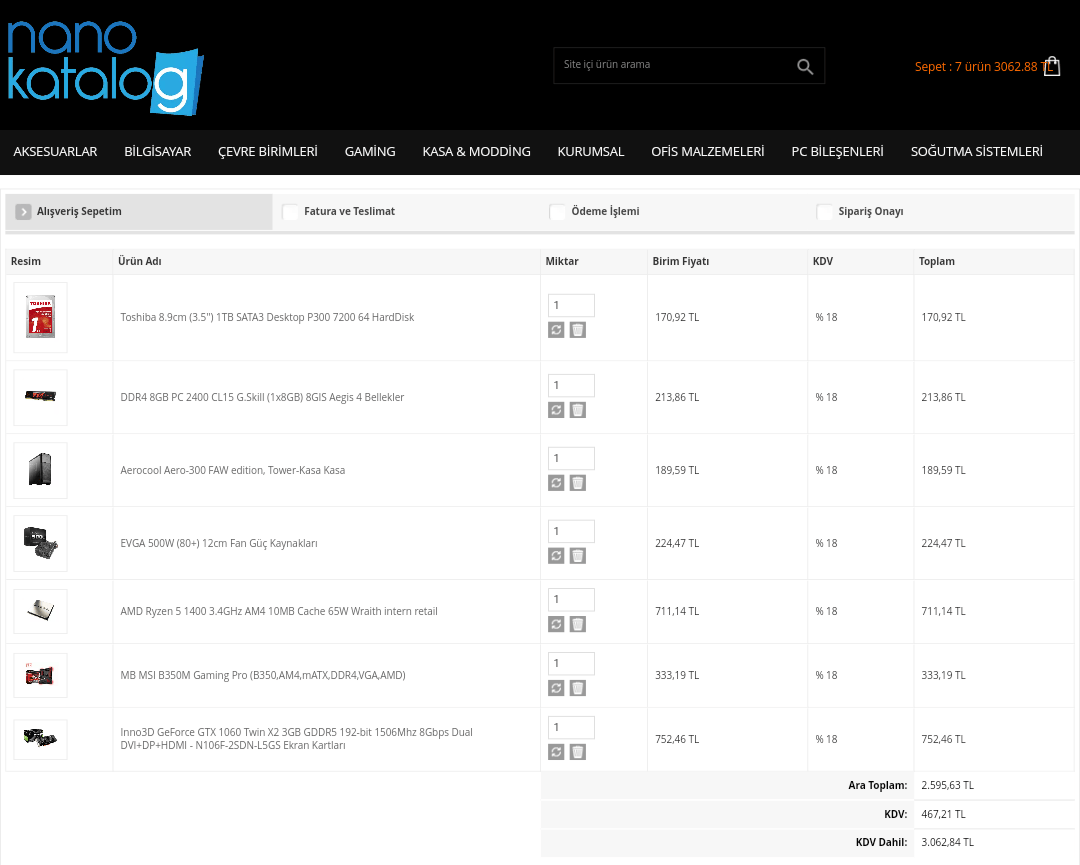Delete Toshiba HardDisk from cart
Image resolution: width=1080 pixels, height=865 pixels.
tap(578, 330)
